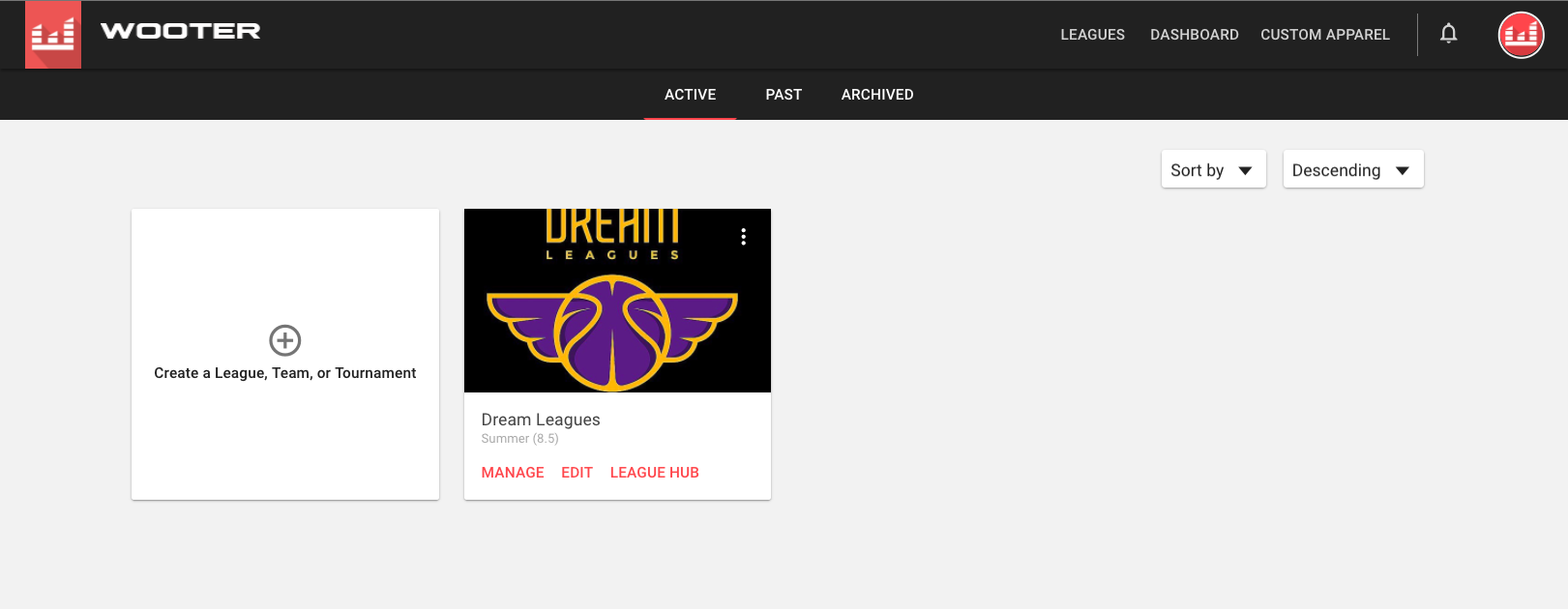Open the notifications bell

tap(1448, 34)
